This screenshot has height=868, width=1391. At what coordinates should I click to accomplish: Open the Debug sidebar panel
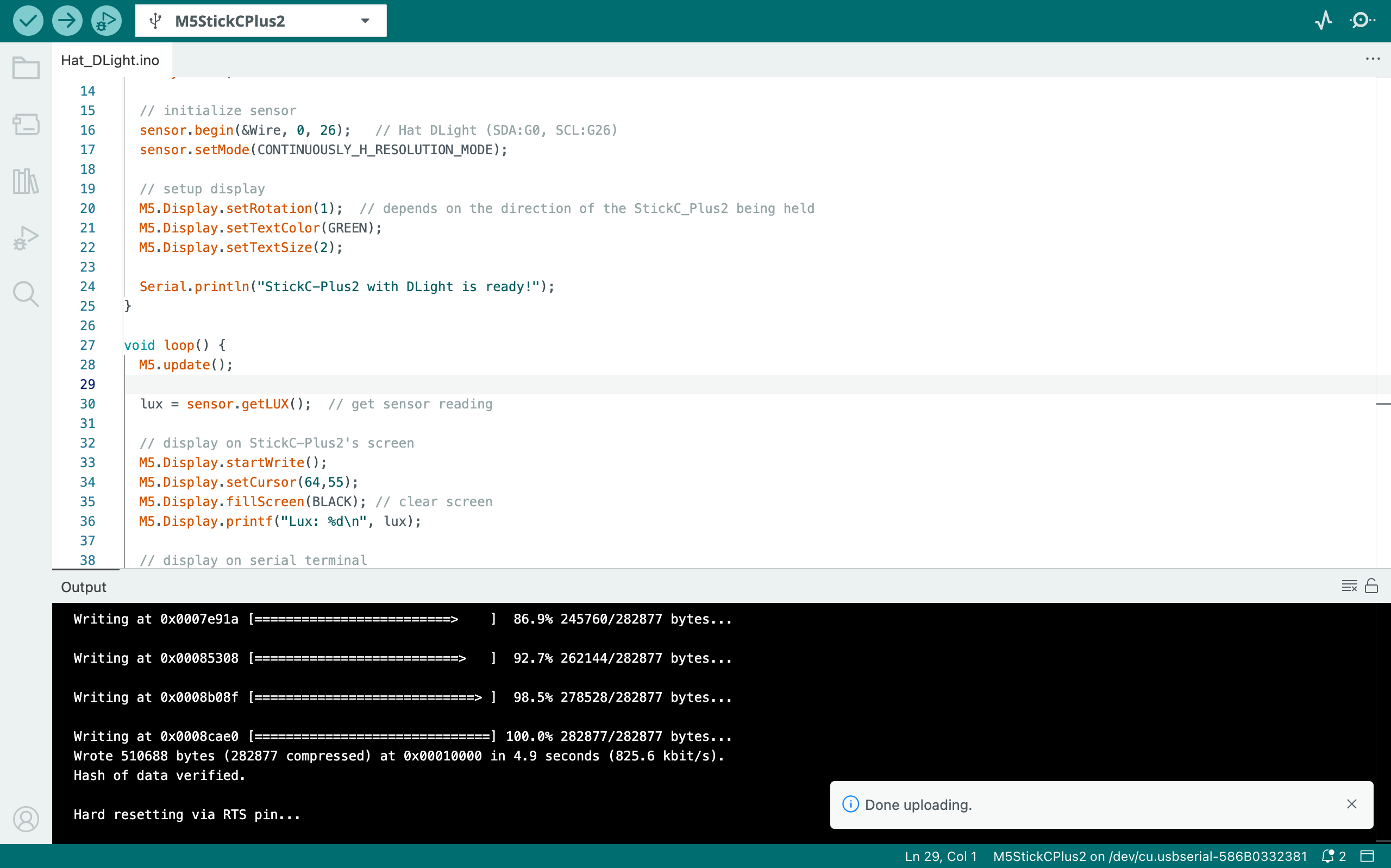(26, 238)
